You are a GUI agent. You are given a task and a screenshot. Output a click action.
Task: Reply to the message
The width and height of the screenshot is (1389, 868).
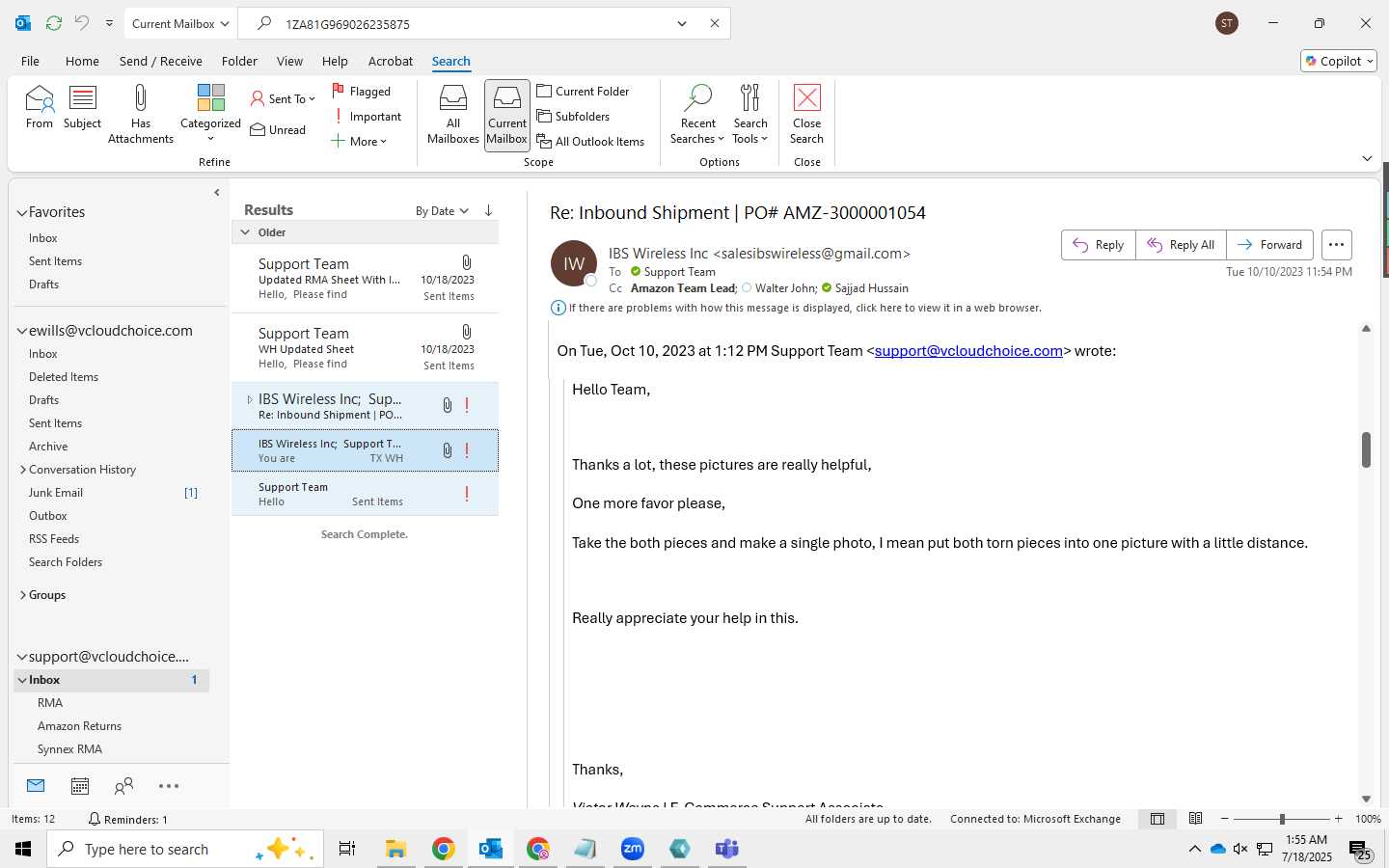coord(1099,245)
